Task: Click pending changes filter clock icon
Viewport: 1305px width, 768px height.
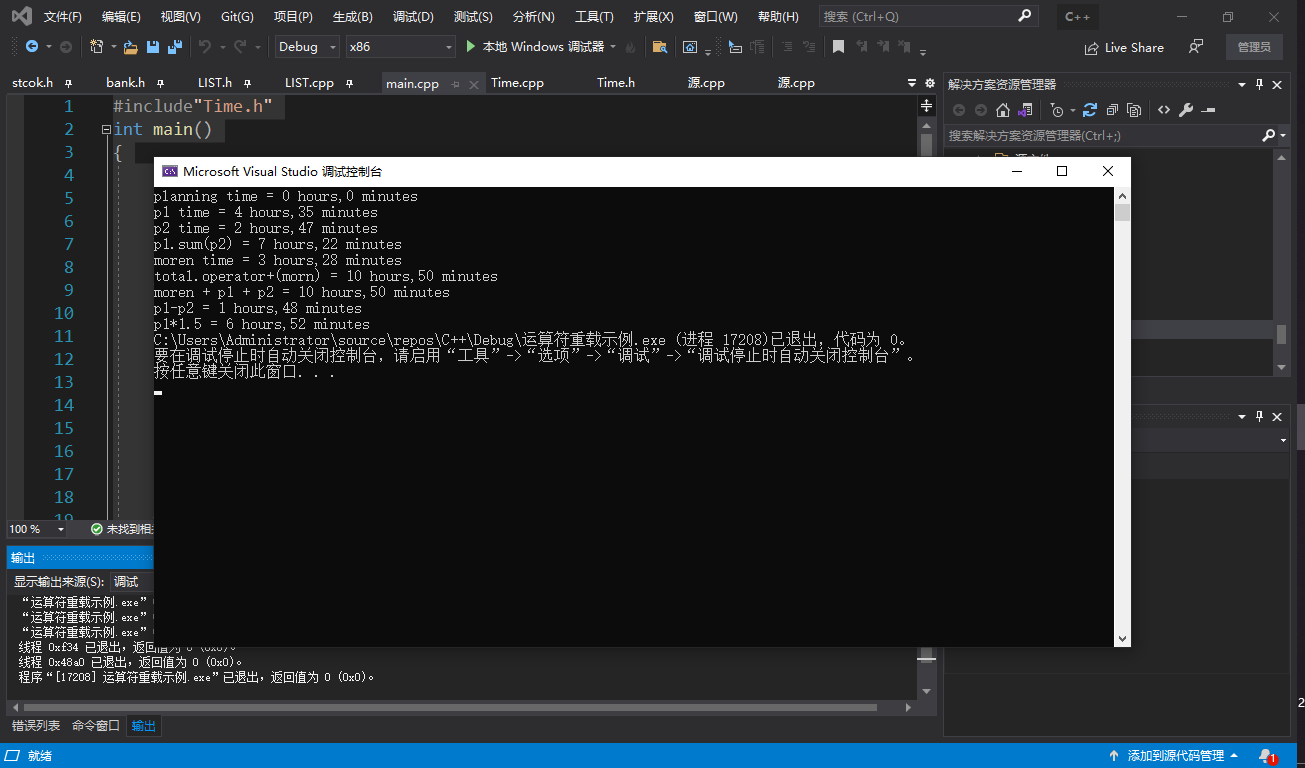Action: pos(1057,110)
